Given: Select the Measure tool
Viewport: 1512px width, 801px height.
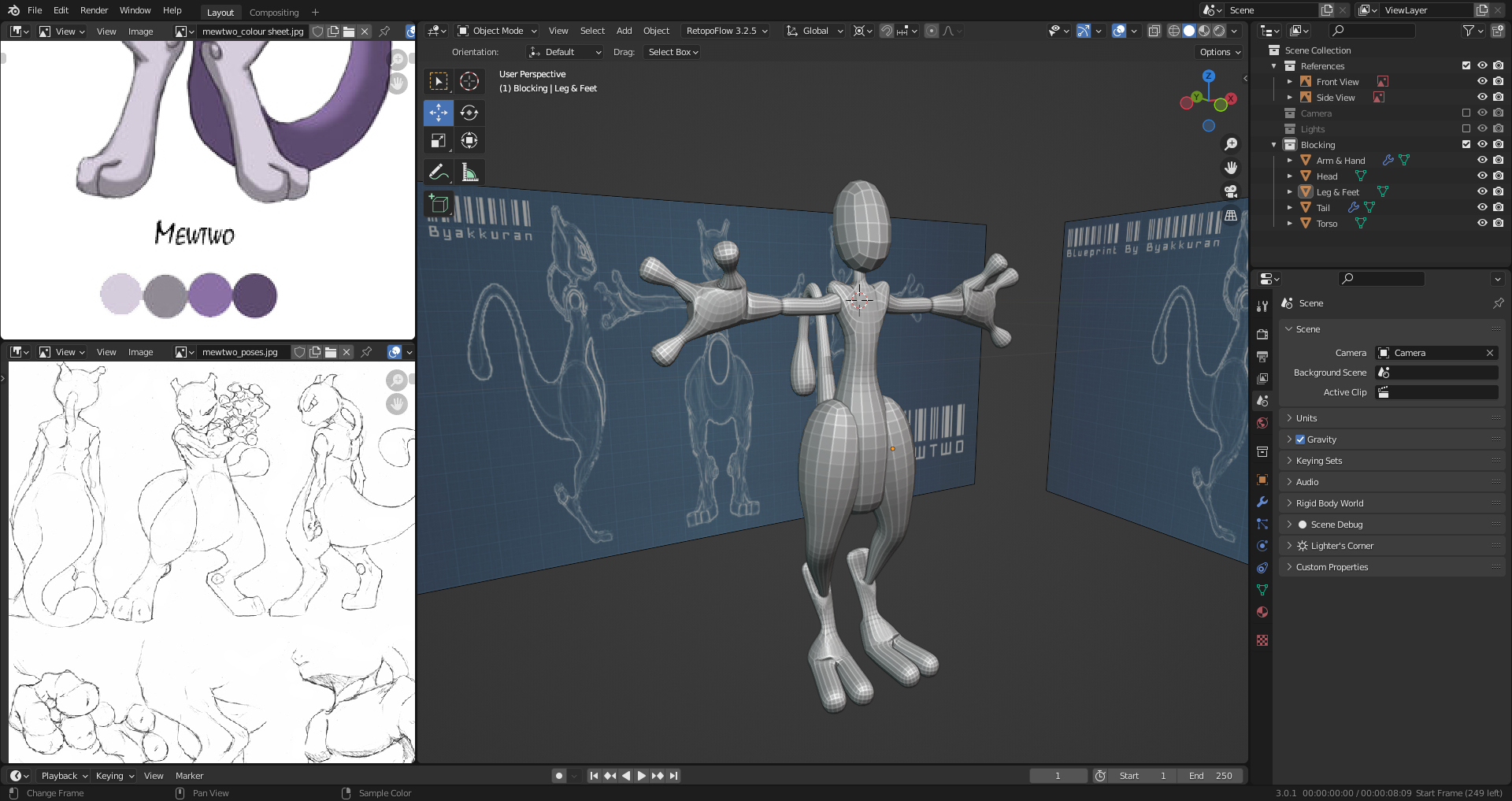Looking at the screenshot, I should point(469,172).
